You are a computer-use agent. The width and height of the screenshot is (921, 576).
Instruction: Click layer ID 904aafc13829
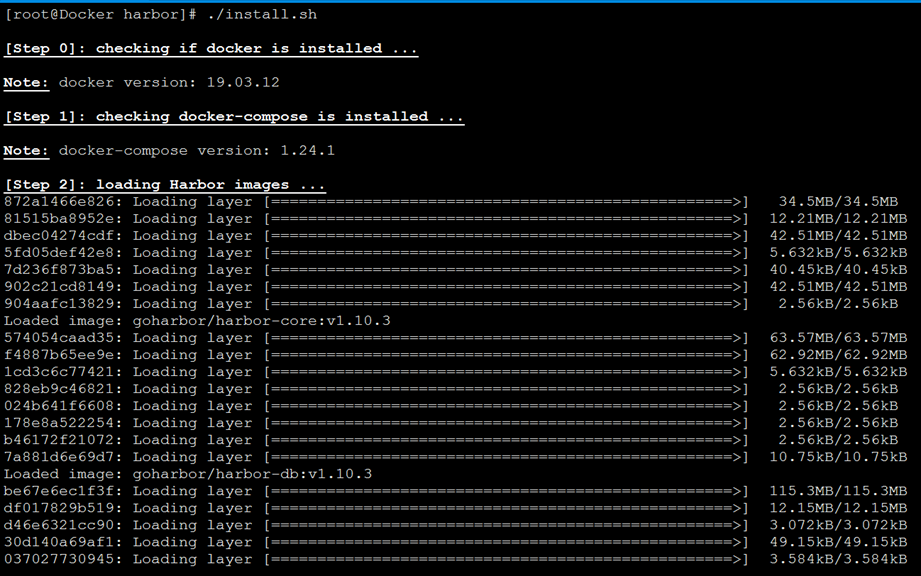59,304
